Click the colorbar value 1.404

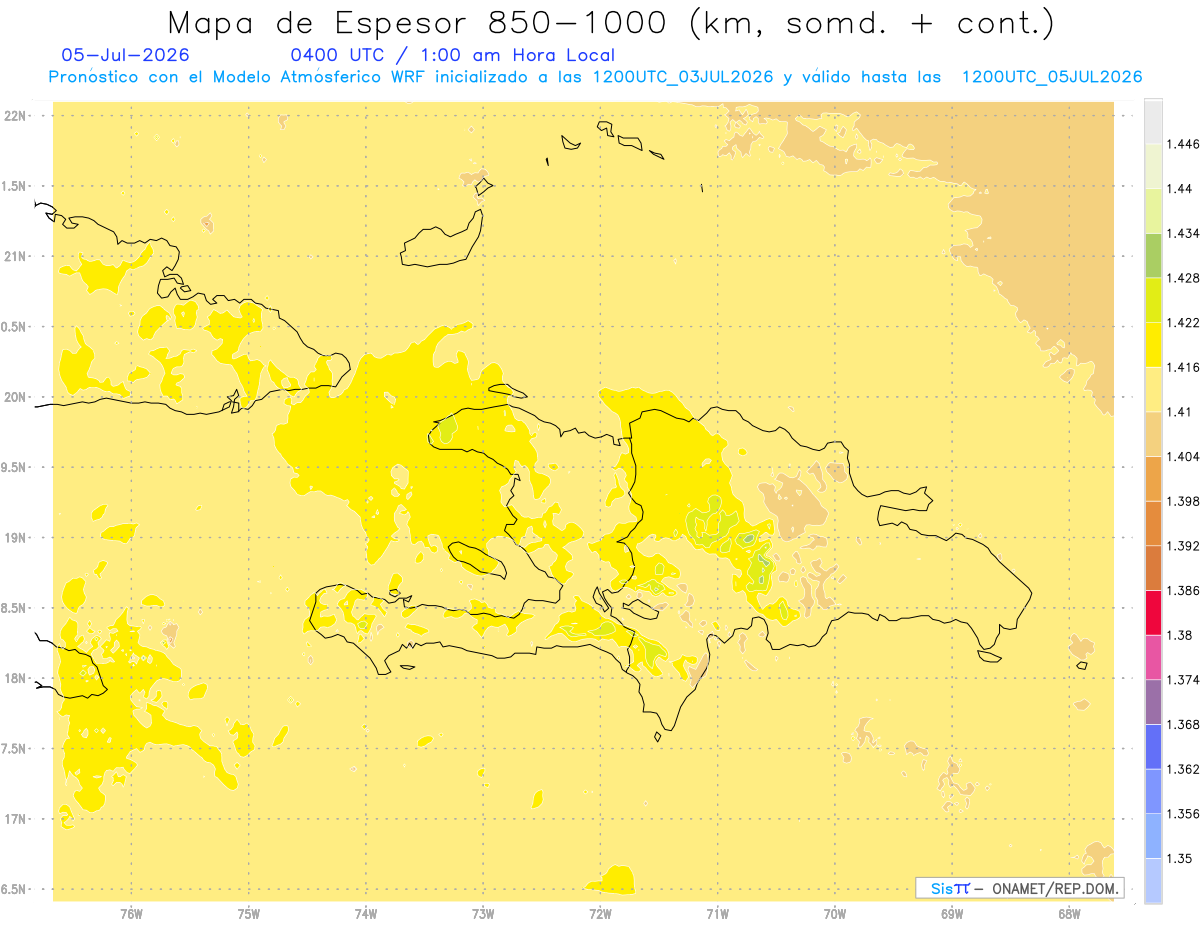(x=1182, y=456)
